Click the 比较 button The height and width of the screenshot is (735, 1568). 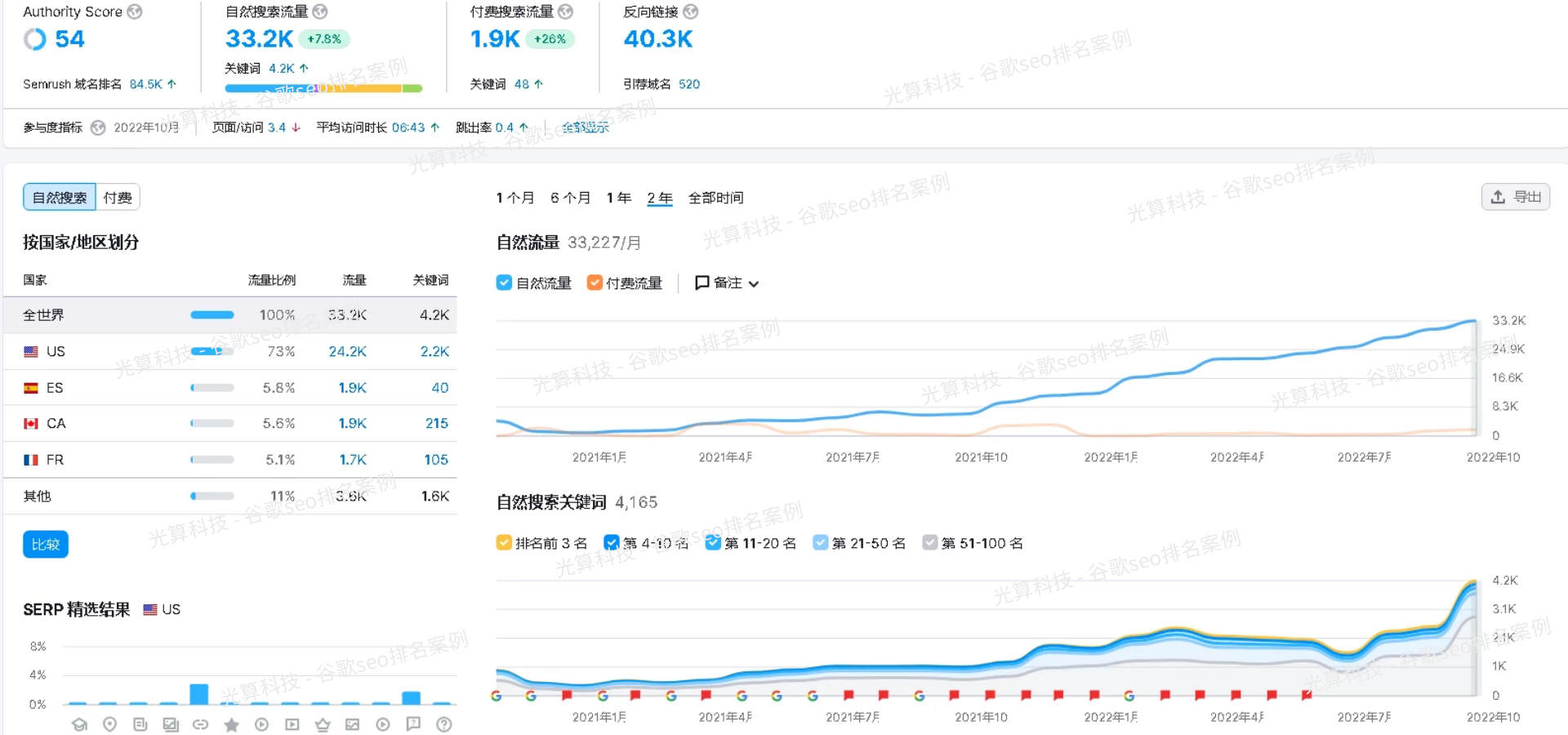point(46,545)
